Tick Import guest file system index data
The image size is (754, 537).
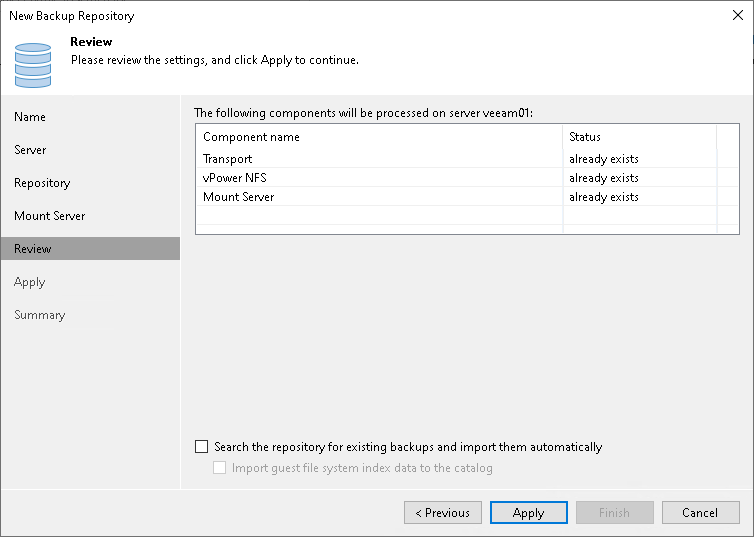221,468
